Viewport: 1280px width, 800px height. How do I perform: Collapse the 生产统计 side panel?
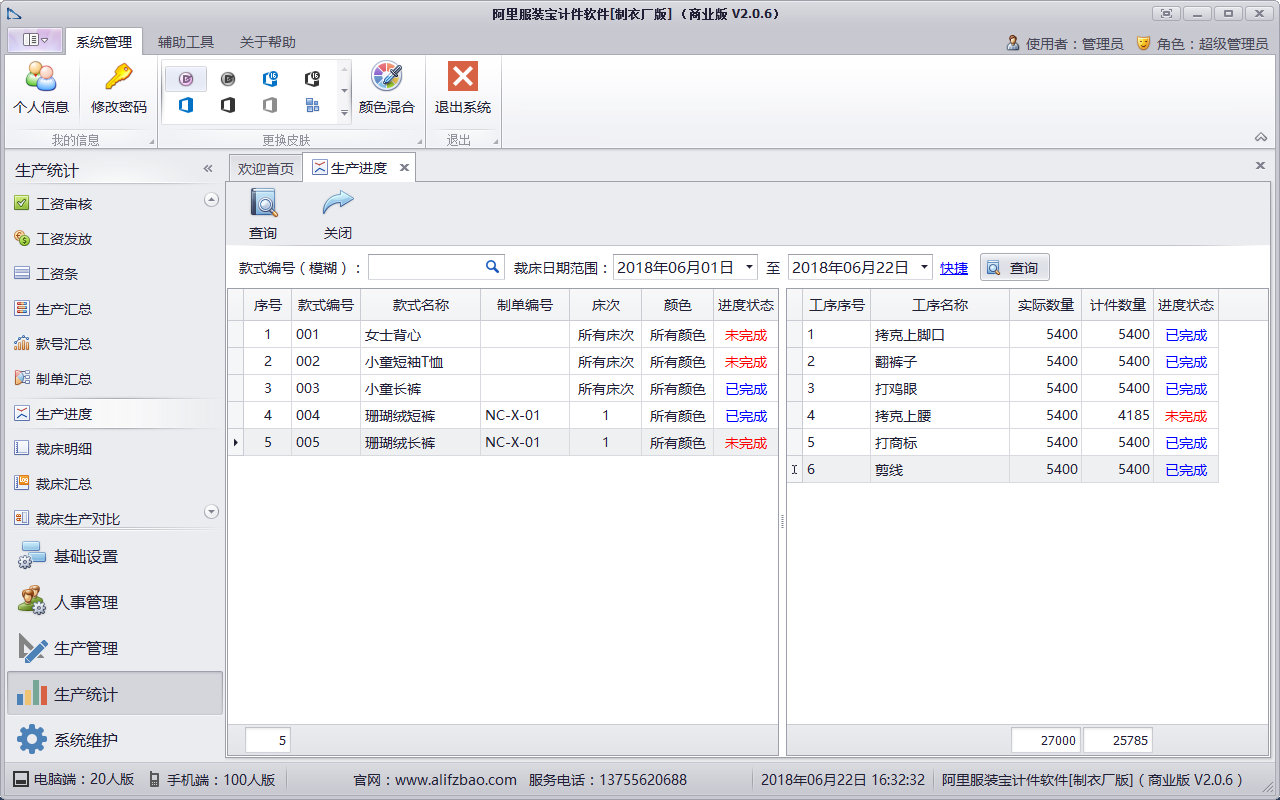pyautogui.click(x=208, y=169)
